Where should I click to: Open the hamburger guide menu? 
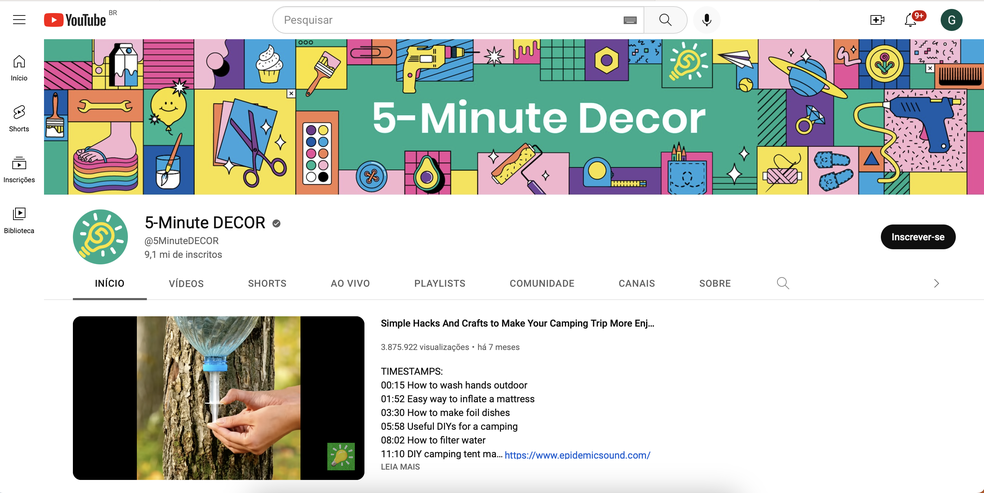pos(19,19)
